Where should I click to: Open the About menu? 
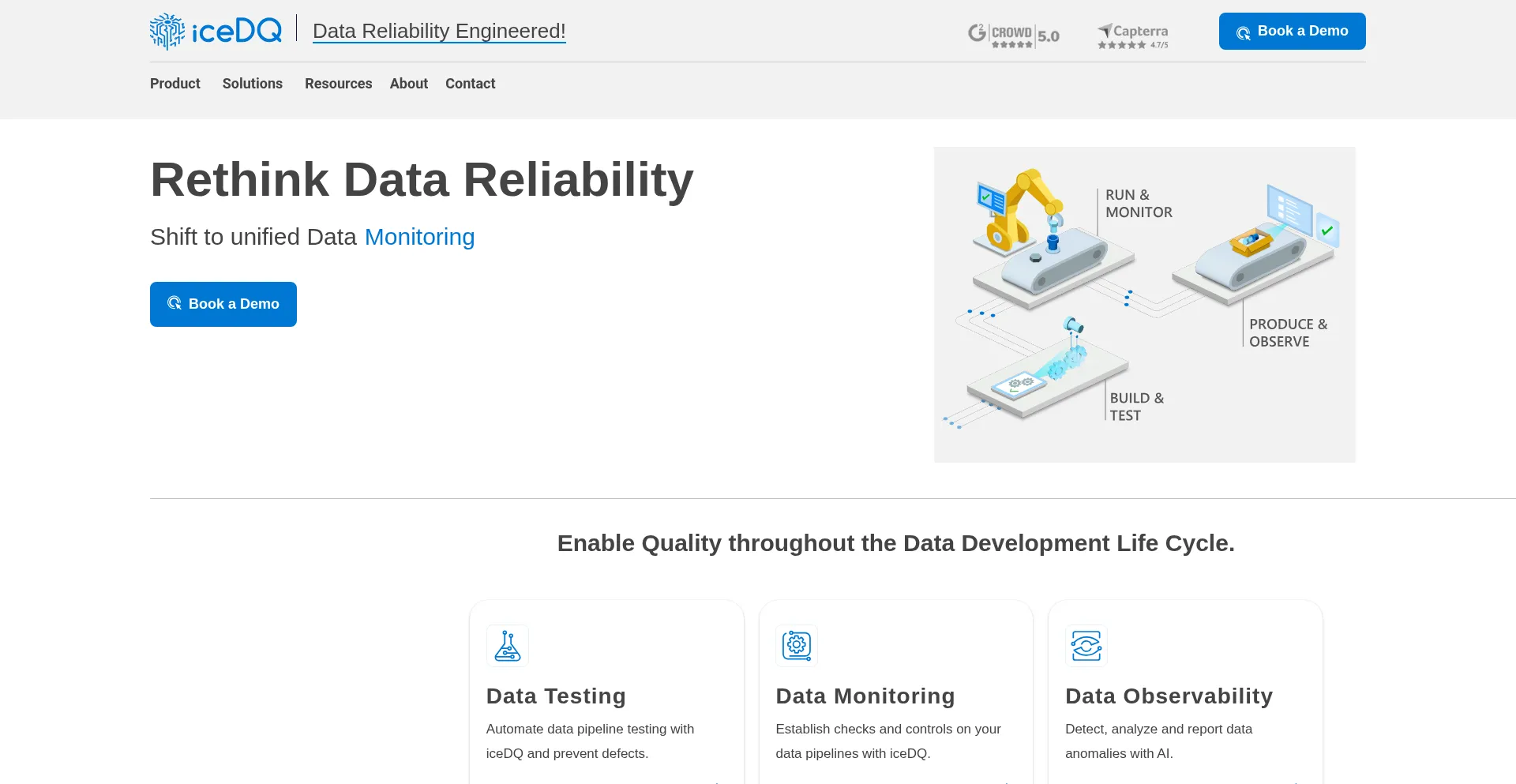pos(409,84)
